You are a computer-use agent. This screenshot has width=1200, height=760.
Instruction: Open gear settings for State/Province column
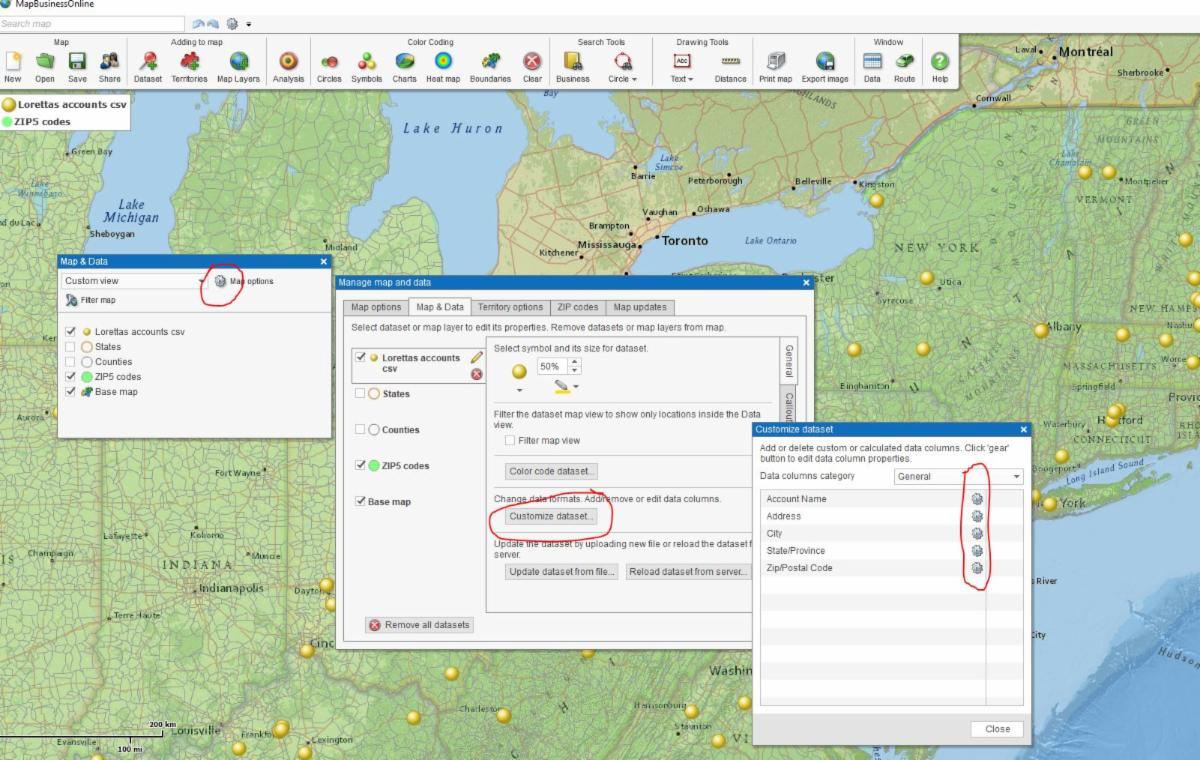pos(977,551)
